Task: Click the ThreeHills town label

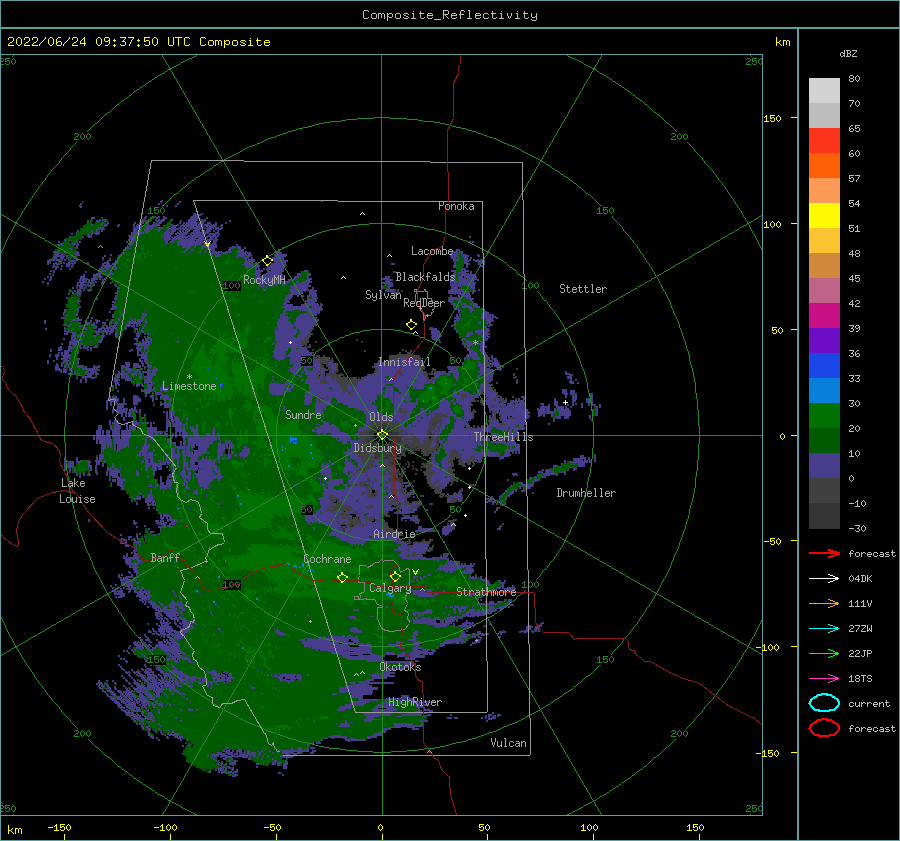Action: (503, 437)
